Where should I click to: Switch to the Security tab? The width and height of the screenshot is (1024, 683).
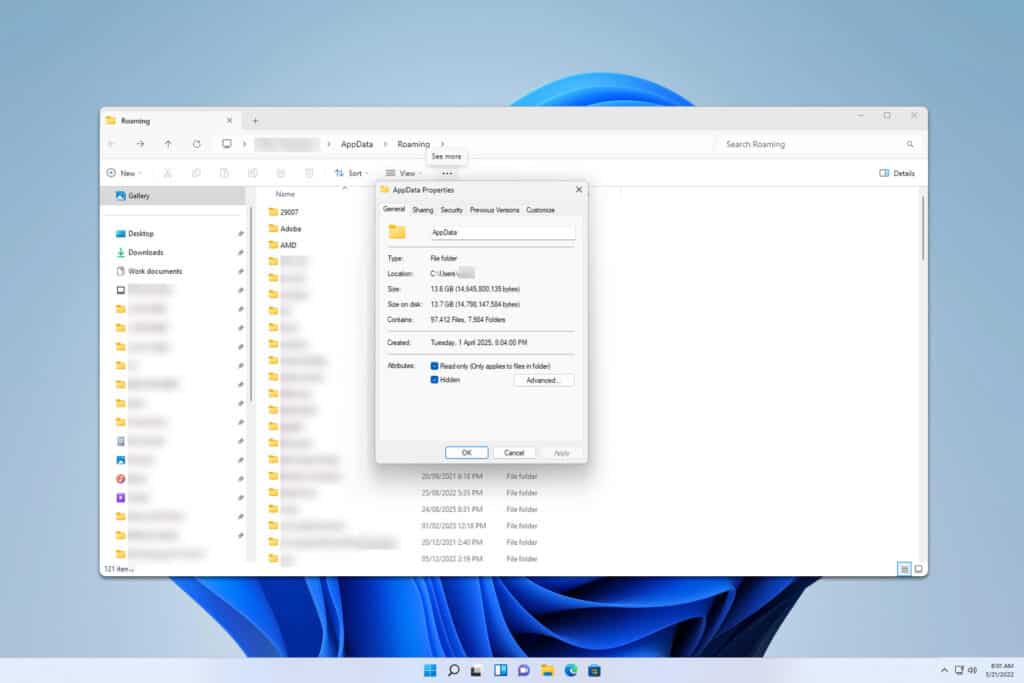(451, 210)
